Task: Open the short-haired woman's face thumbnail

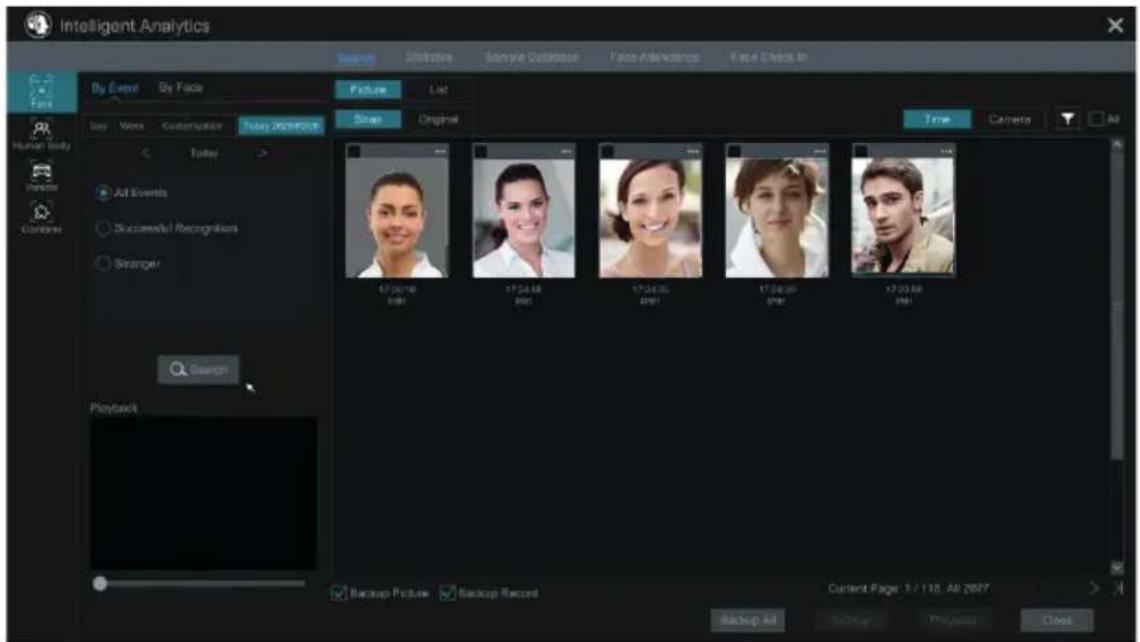Action: 777,217
